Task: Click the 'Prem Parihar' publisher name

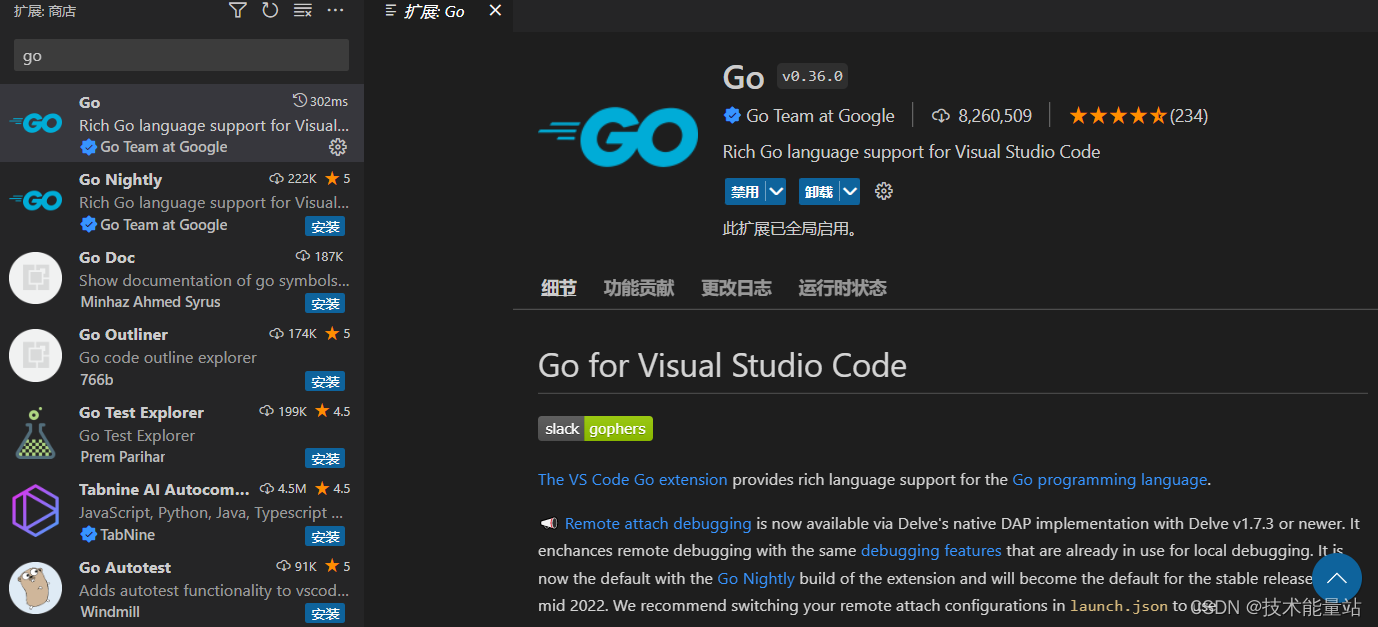Action: 123,457
